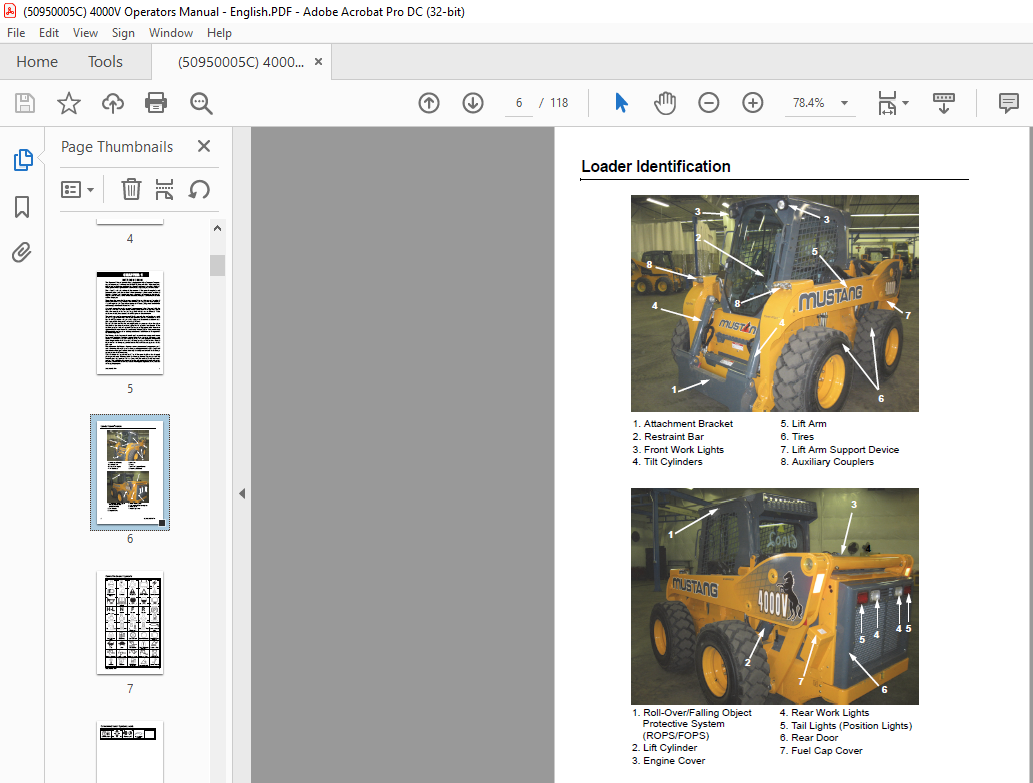1033x783 pixels.
Task: Click the Loader Identification heading
Action: click(x=656, y=167)
